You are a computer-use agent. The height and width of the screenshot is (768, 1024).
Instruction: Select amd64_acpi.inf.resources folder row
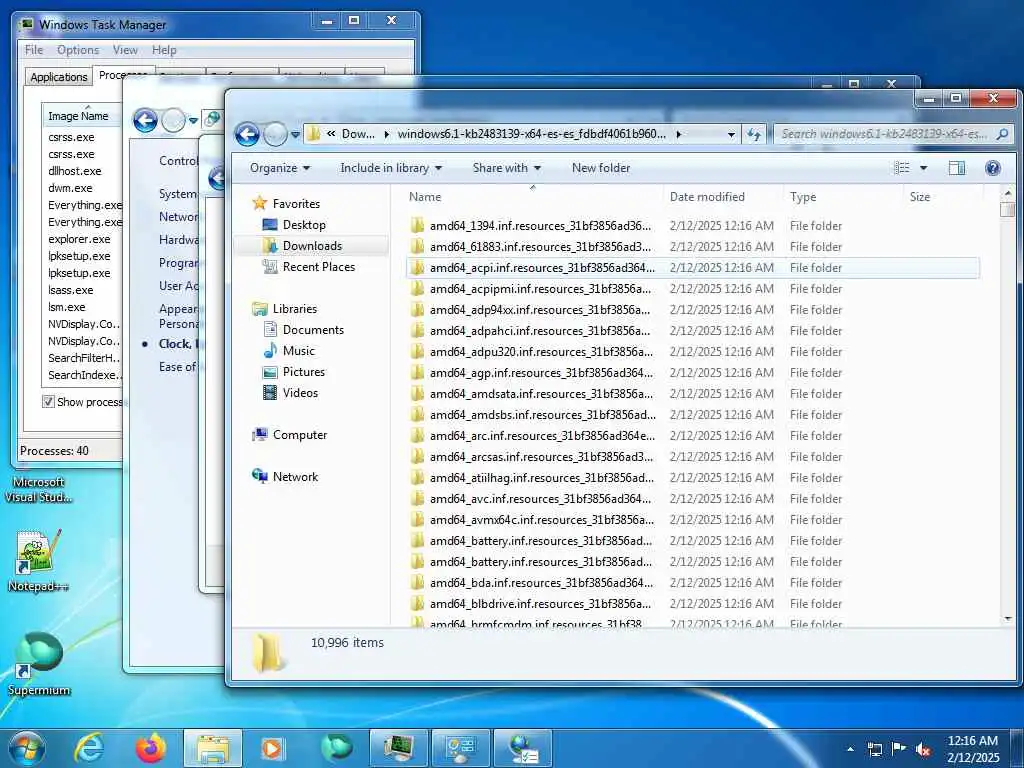[692, 268]
